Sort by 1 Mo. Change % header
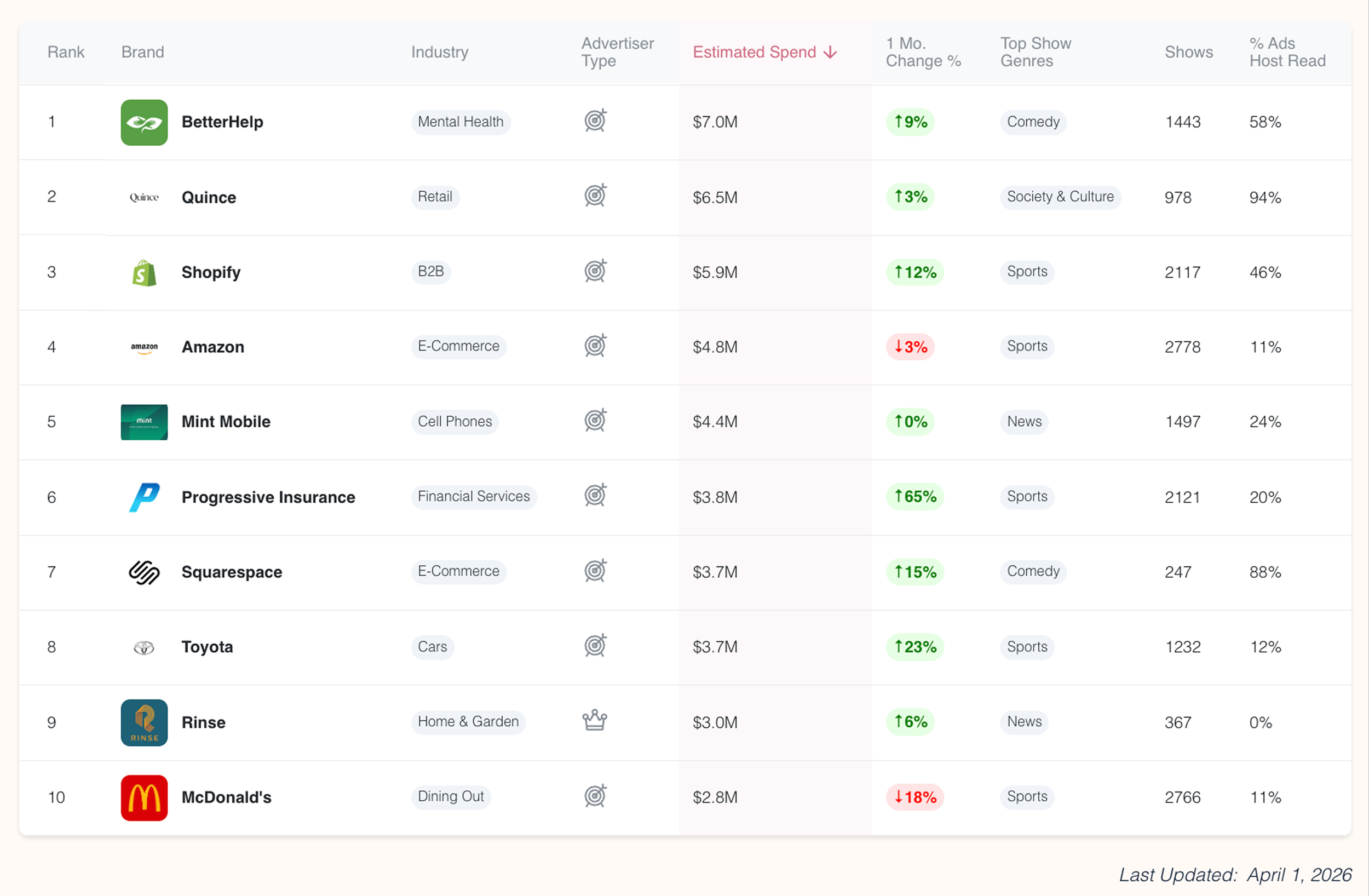 point(923,52)
